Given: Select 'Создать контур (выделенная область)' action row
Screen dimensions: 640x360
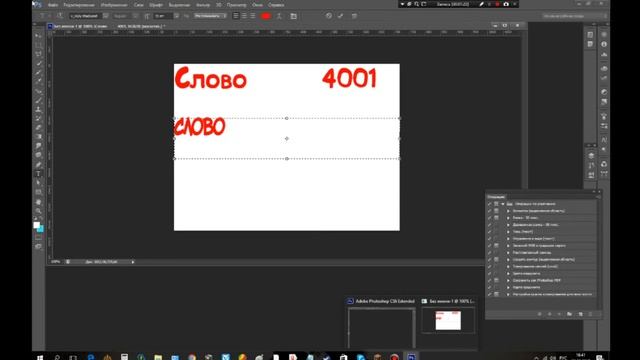Looking at the screenshot, I should click(543, 259).
